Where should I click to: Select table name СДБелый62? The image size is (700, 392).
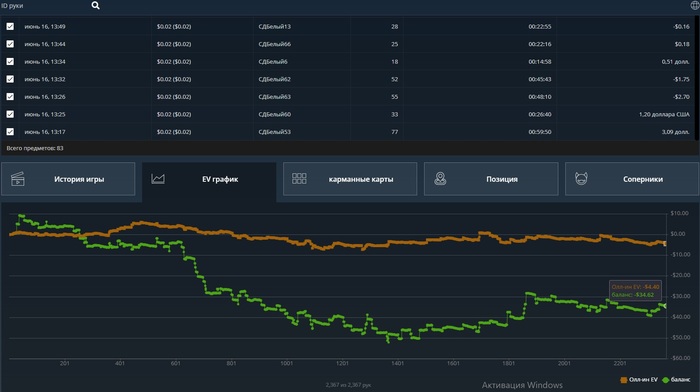[x=275, y=79]
